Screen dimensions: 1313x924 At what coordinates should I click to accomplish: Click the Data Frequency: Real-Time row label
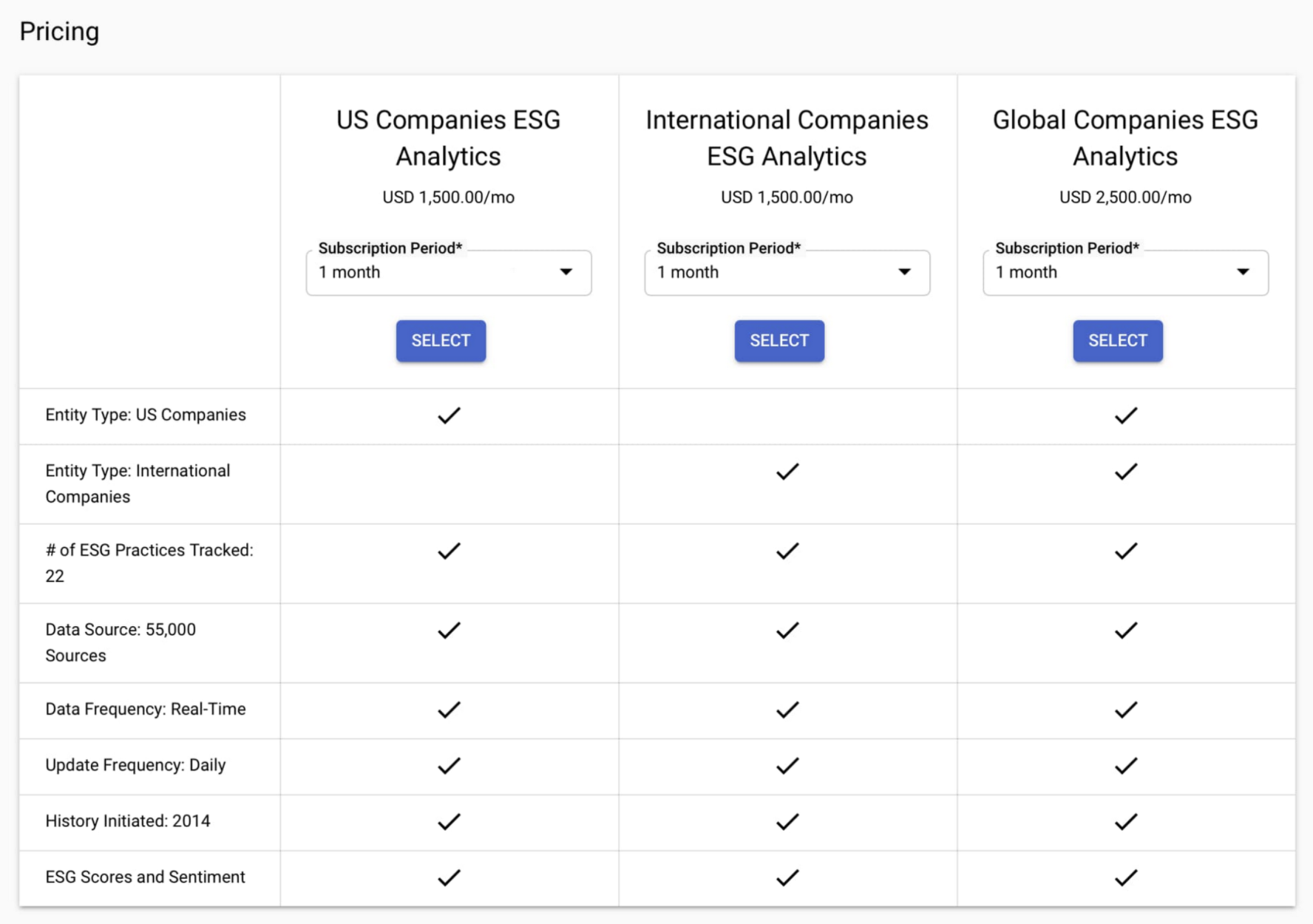146,710
